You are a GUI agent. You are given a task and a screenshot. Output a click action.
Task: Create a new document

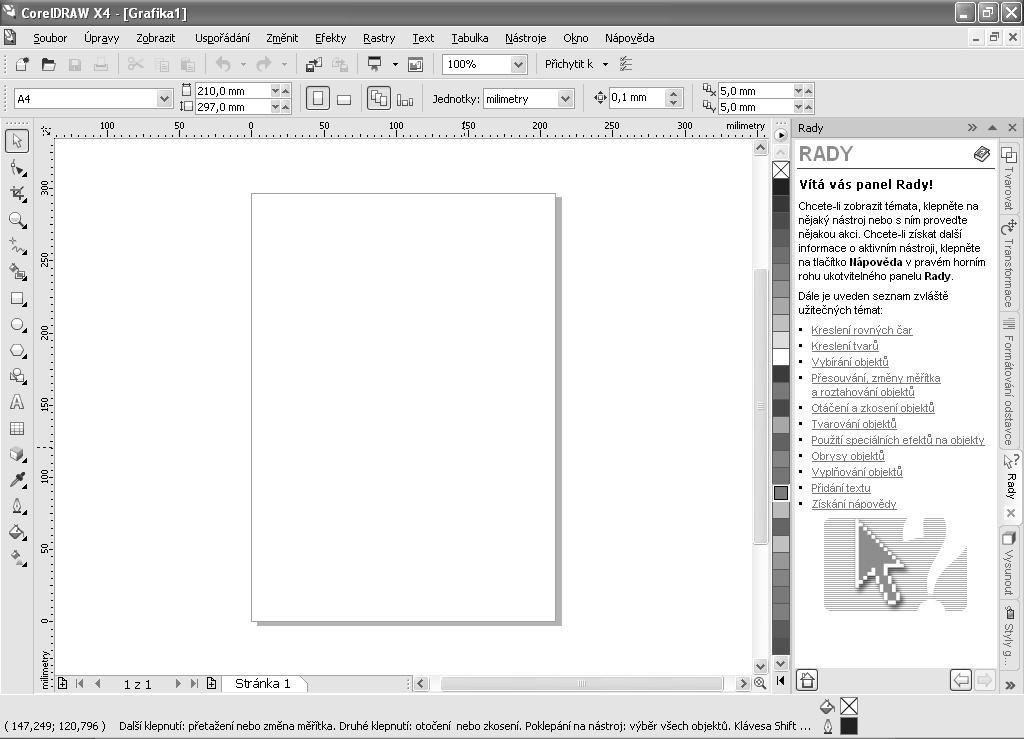click(x=22, y=64)
